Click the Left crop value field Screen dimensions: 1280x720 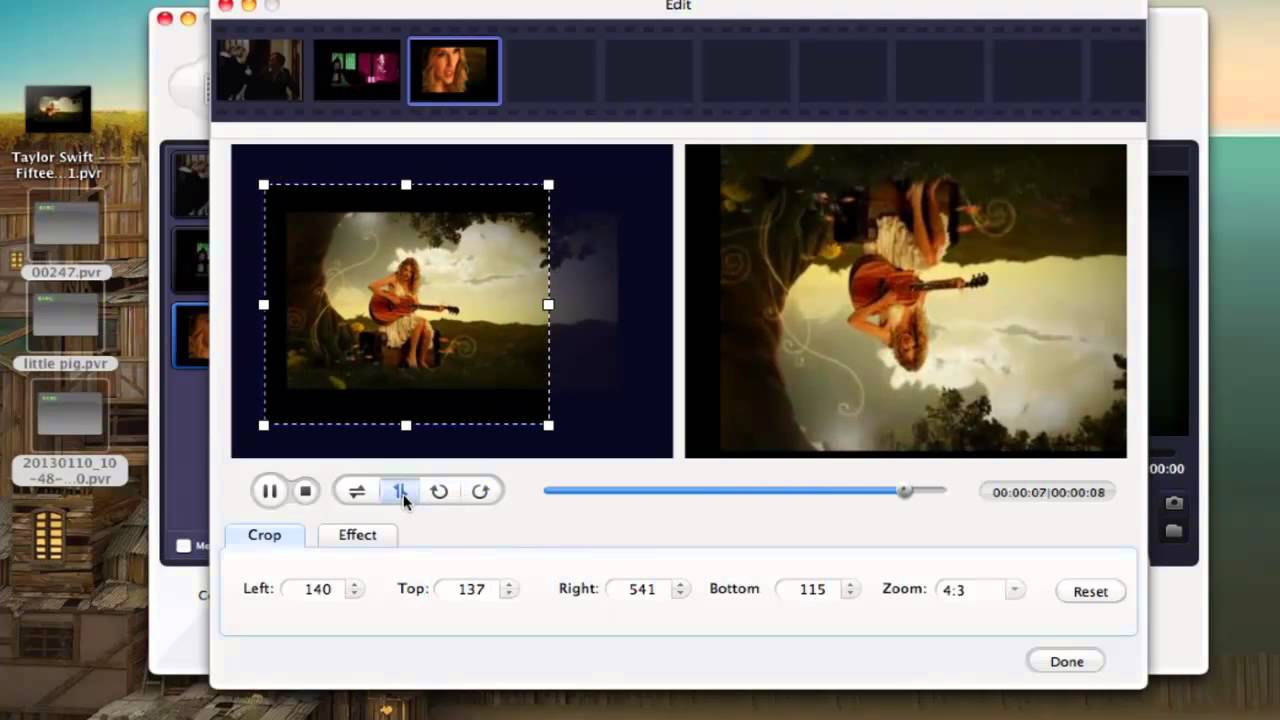[313, 589]
